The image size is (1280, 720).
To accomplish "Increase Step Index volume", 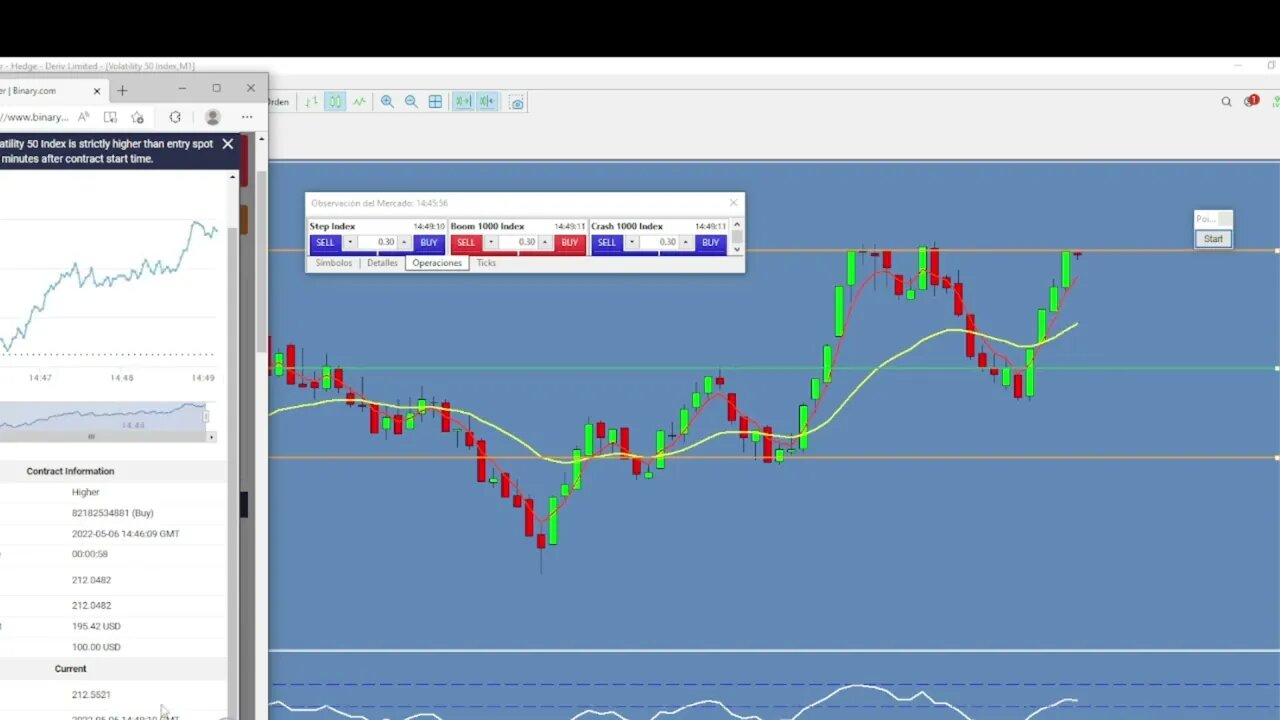I will [x=404, y=242].
